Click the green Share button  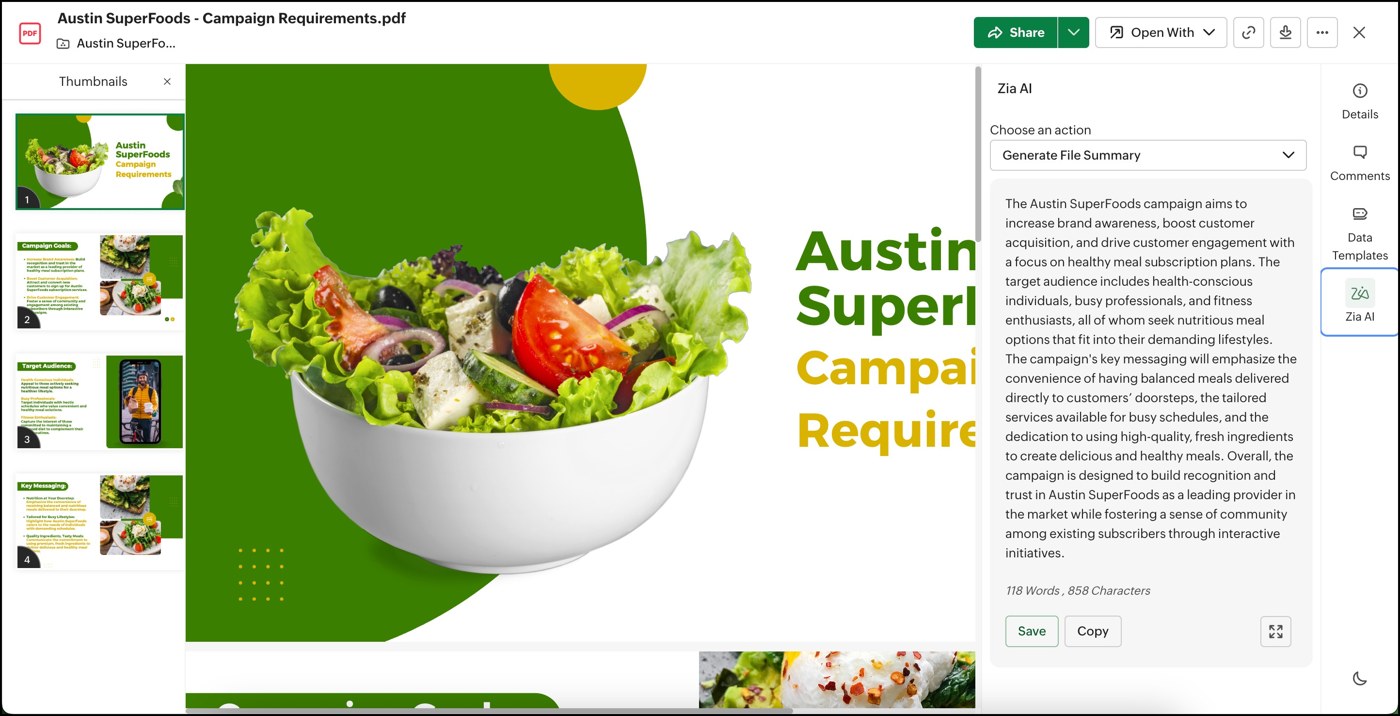1015,32
